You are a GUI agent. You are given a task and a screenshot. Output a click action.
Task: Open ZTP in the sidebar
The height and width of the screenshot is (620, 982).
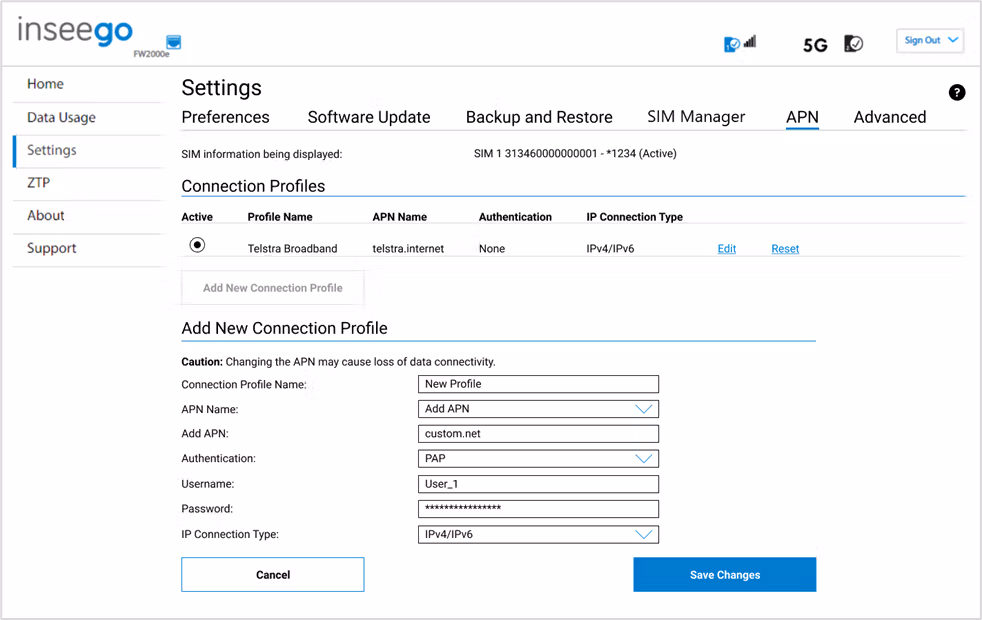38,183
